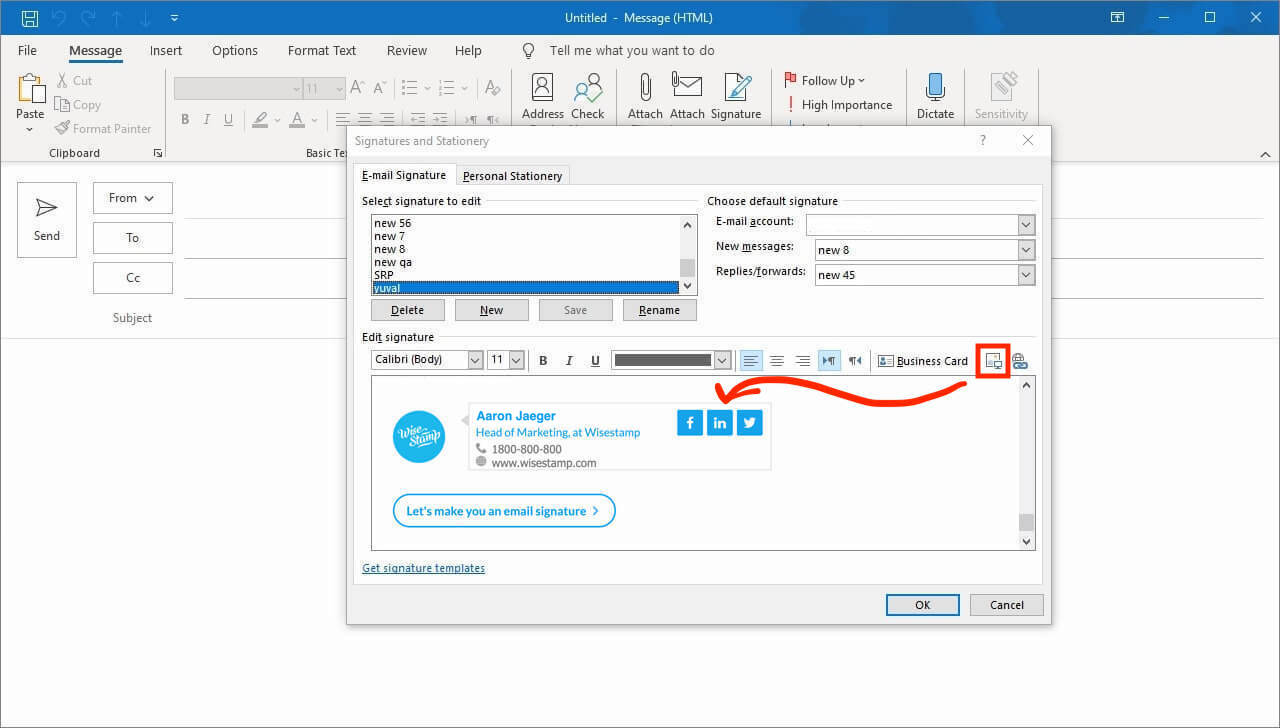Click the LinkedIn icon in the signature
The image size is (1280, 728).
(720, 423)
